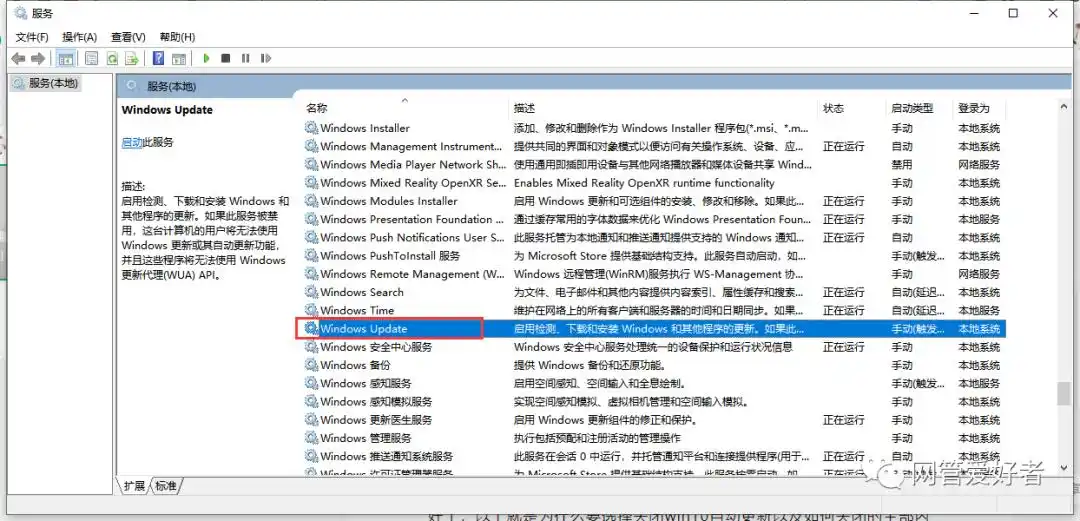Switch to the 标准 tab

tap(165, 486)
